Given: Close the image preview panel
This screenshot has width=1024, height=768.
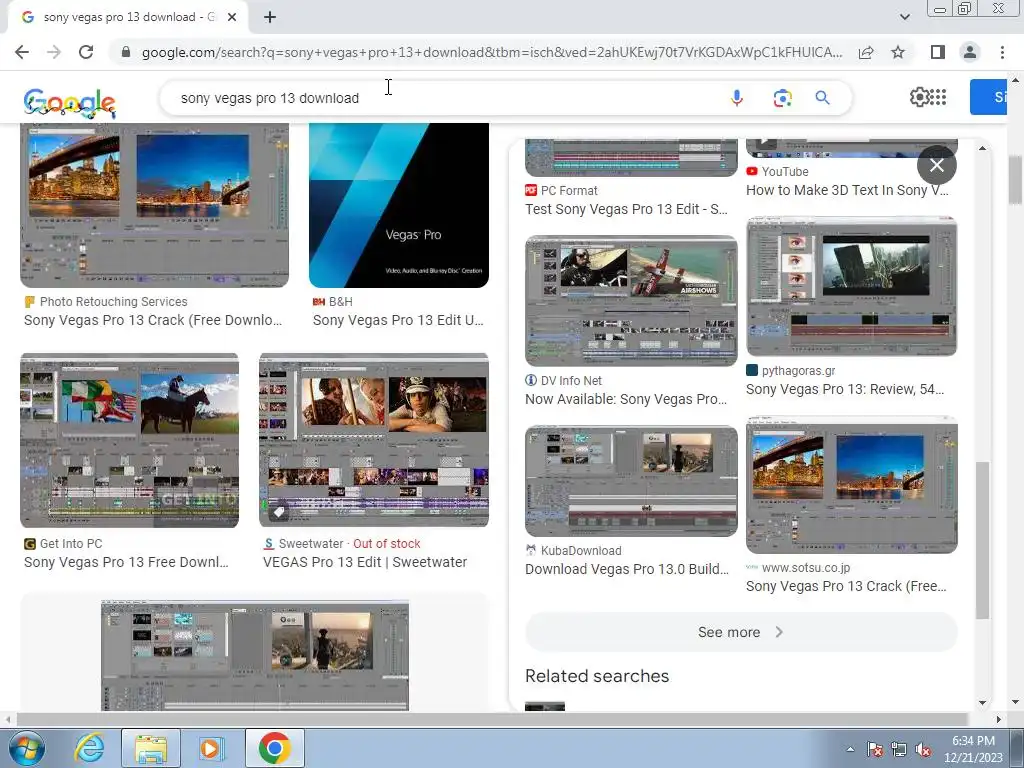Looking at the screenshot, I should point(936,165).
